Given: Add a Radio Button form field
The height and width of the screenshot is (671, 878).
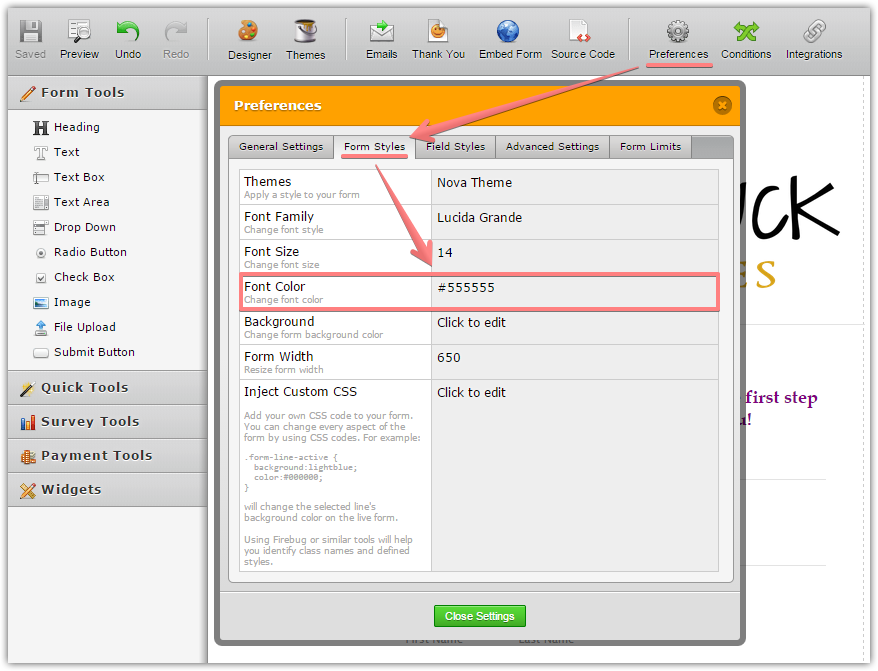Looking at the screenshot, I should click(x=89, y=252).
